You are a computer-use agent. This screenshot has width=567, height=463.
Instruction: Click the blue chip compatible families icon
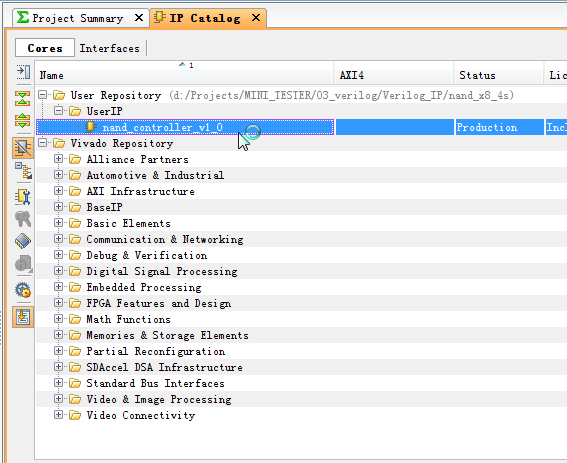[23, 241]
